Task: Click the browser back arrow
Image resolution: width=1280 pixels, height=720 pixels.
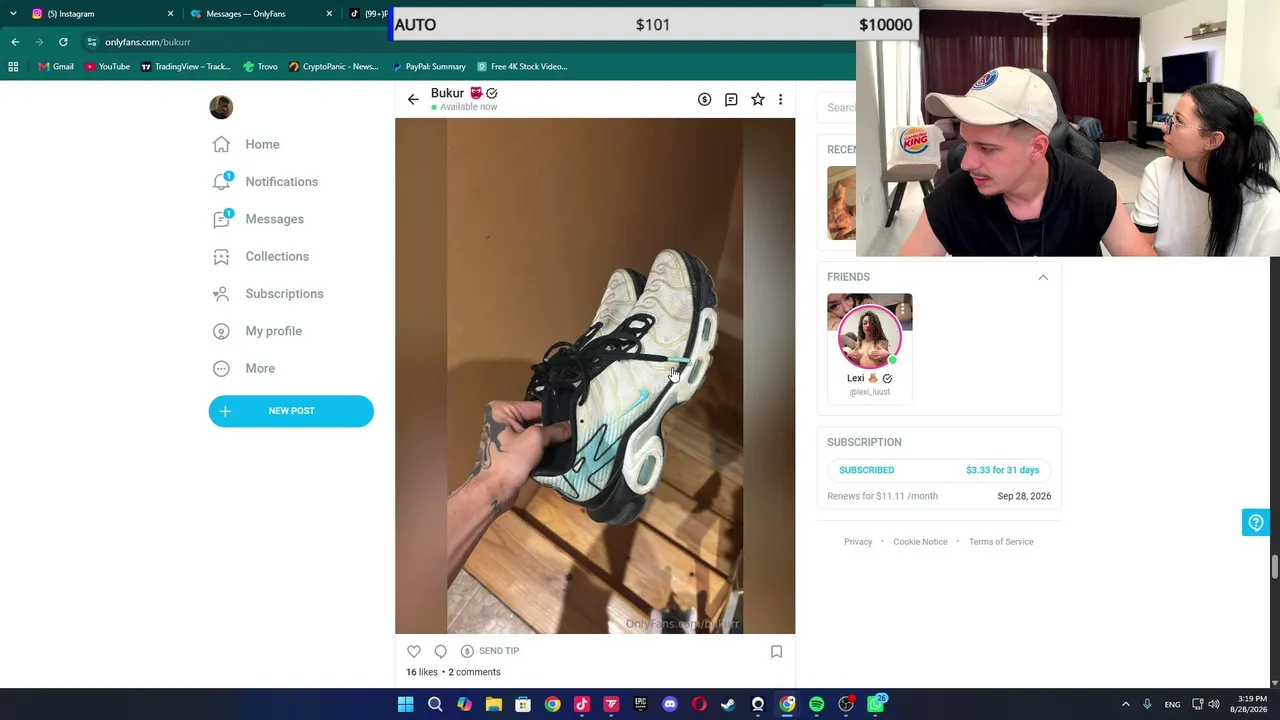Action: 15,42
